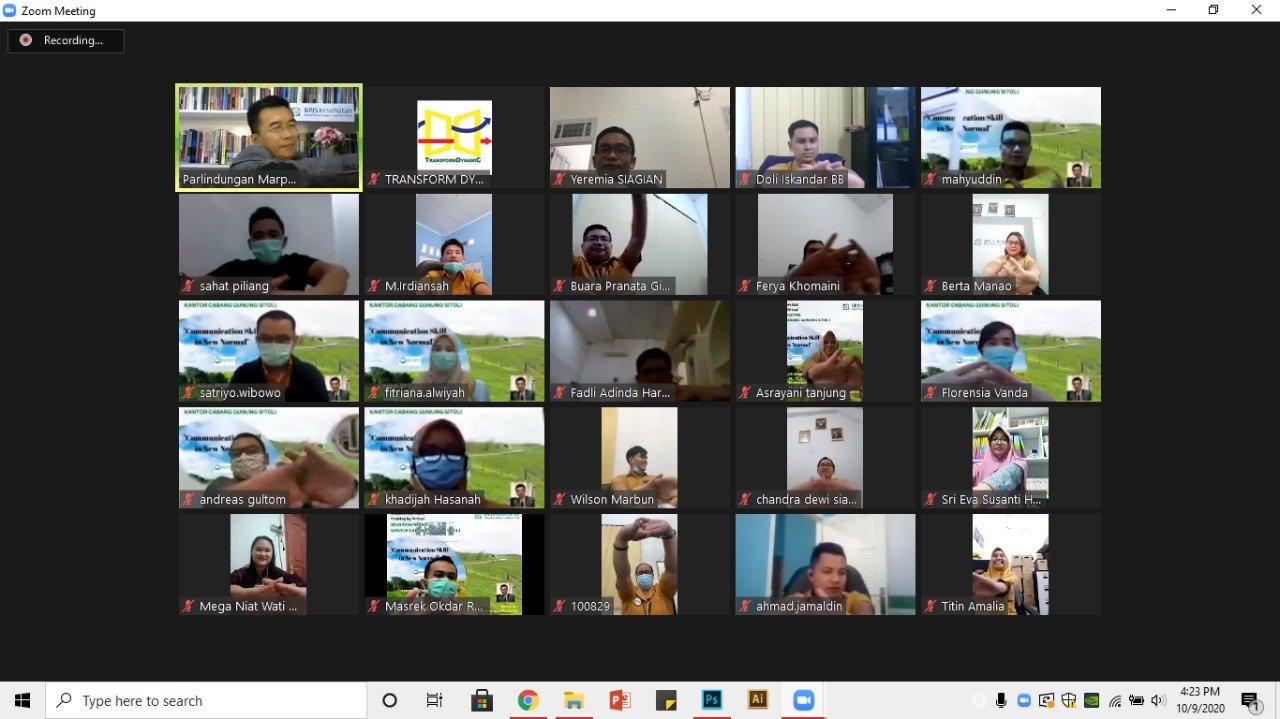The width and height of the screenshot is (1280, 719).
Task: Switch to Illustrator in the taskbar
Action: (x=758, y=700)
